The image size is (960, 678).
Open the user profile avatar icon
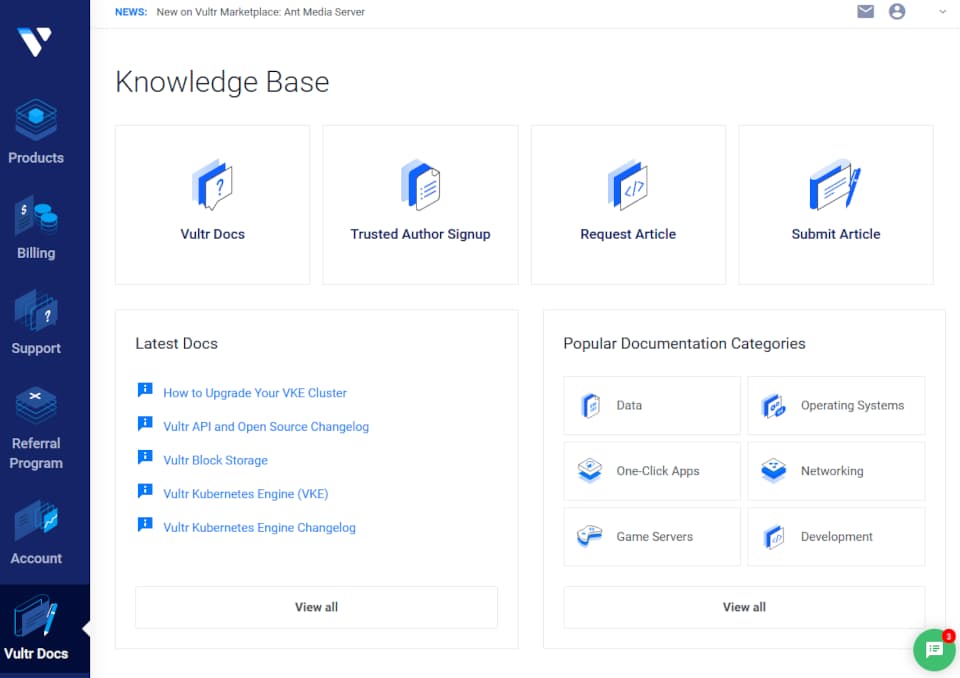click(x=897, y=12)
